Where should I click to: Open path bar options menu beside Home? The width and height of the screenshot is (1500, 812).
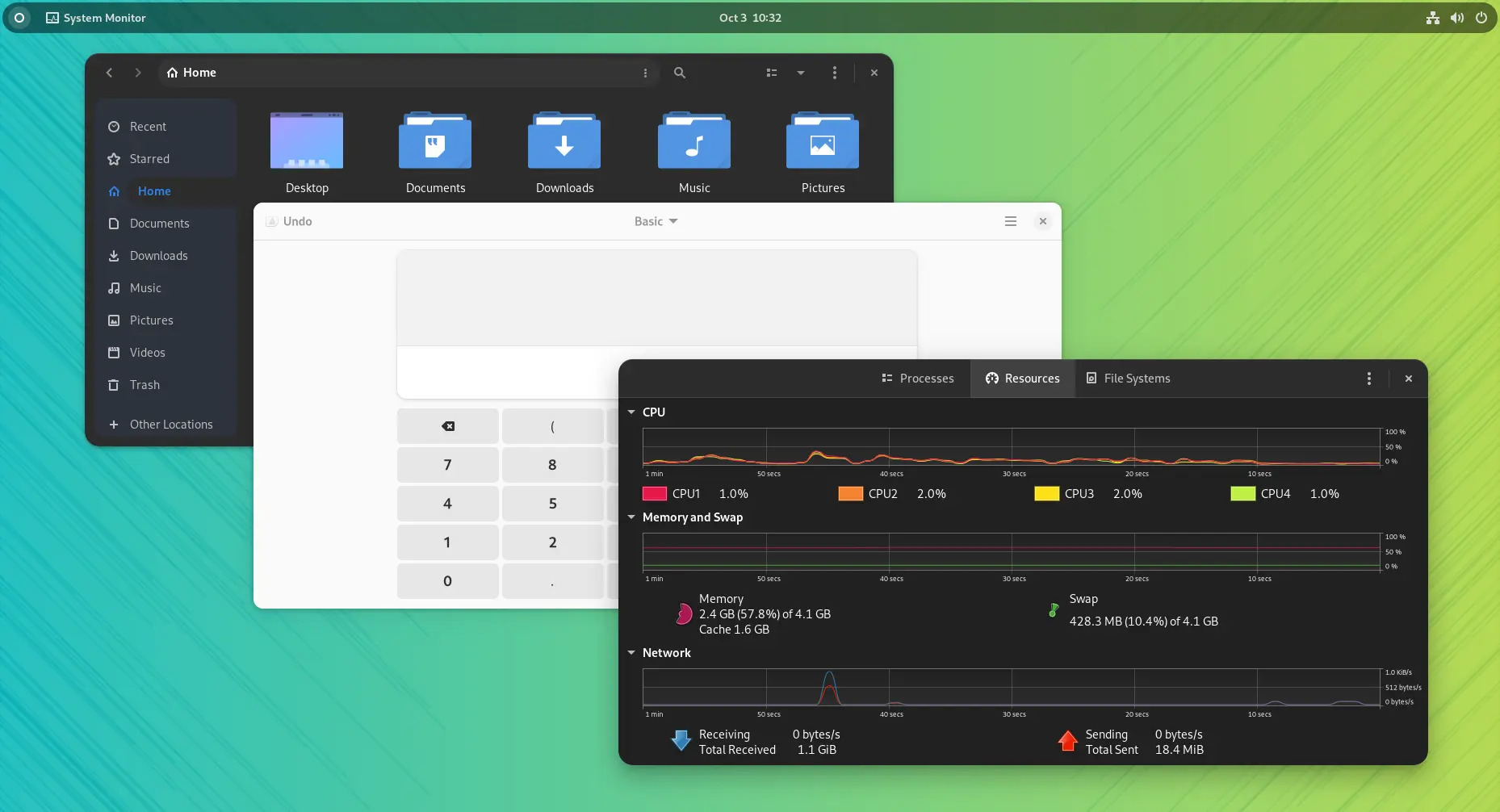click(x=645, y=73)
